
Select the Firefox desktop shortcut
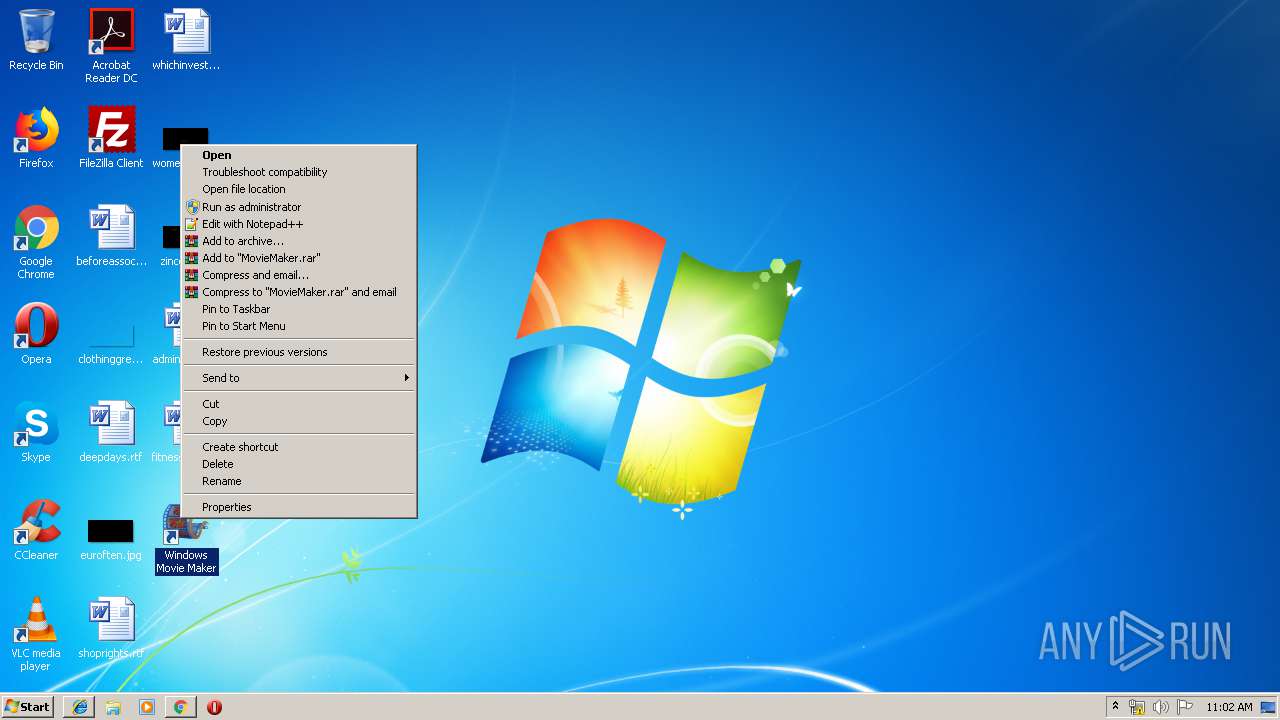36,138
